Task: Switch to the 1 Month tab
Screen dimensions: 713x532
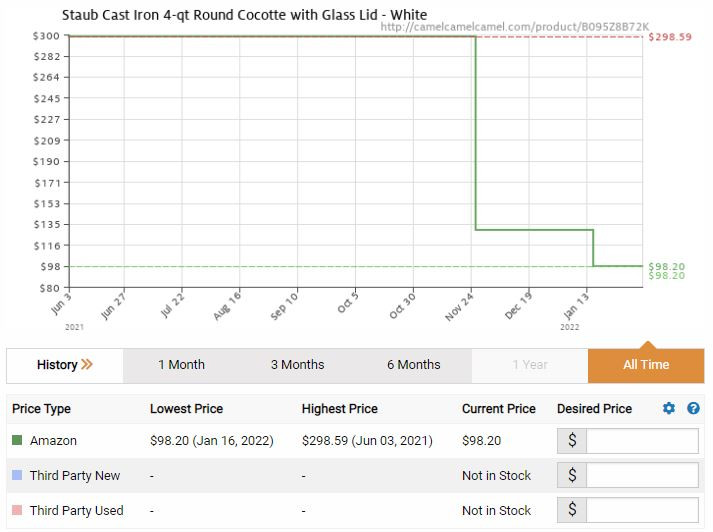Action: pyautogui.click(x=181, y=365)
